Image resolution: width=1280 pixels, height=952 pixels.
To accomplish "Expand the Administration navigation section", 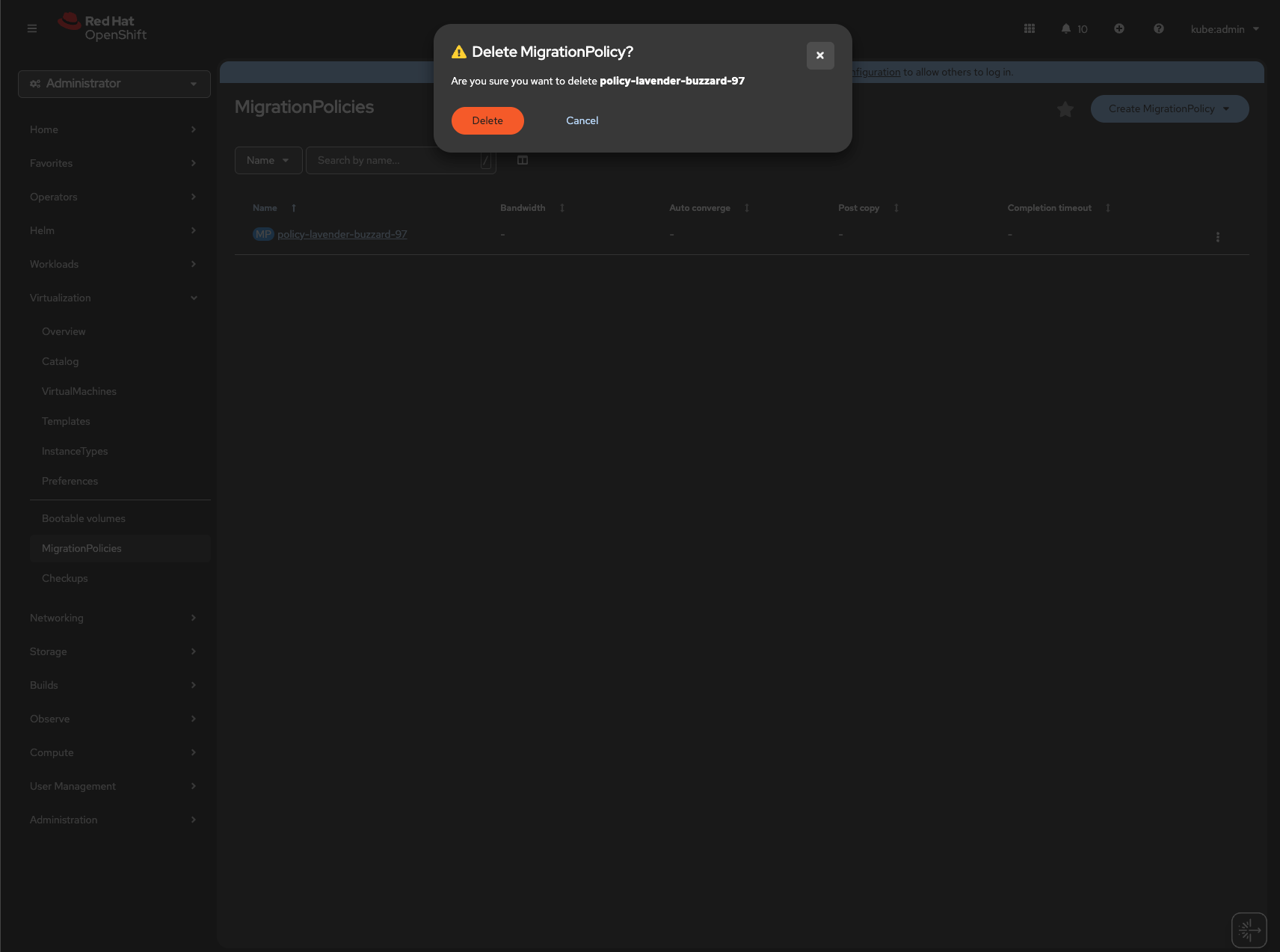I will pos(114,820).
